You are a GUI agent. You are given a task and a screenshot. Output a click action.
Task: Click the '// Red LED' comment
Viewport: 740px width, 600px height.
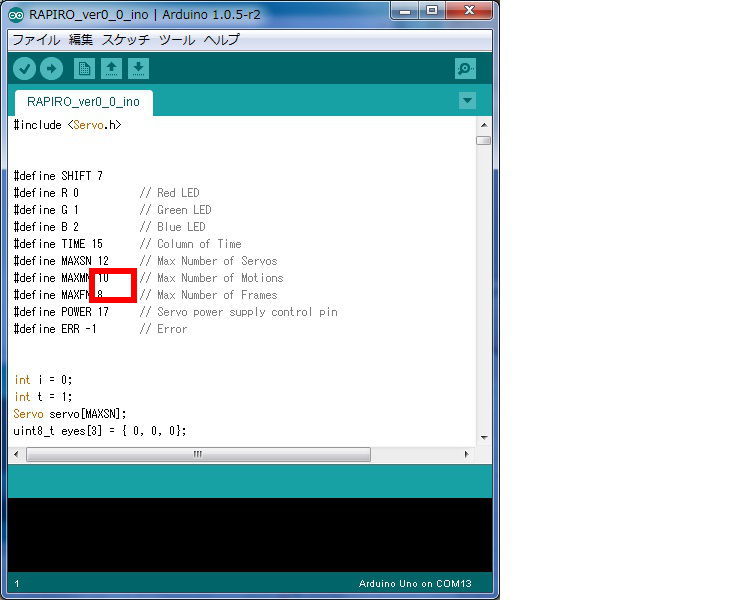click(x=169, y=193)
